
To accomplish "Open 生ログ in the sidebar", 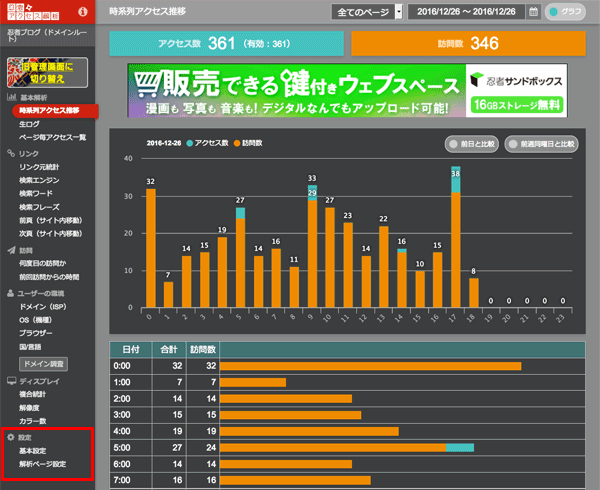I will (x=29, y=124).
